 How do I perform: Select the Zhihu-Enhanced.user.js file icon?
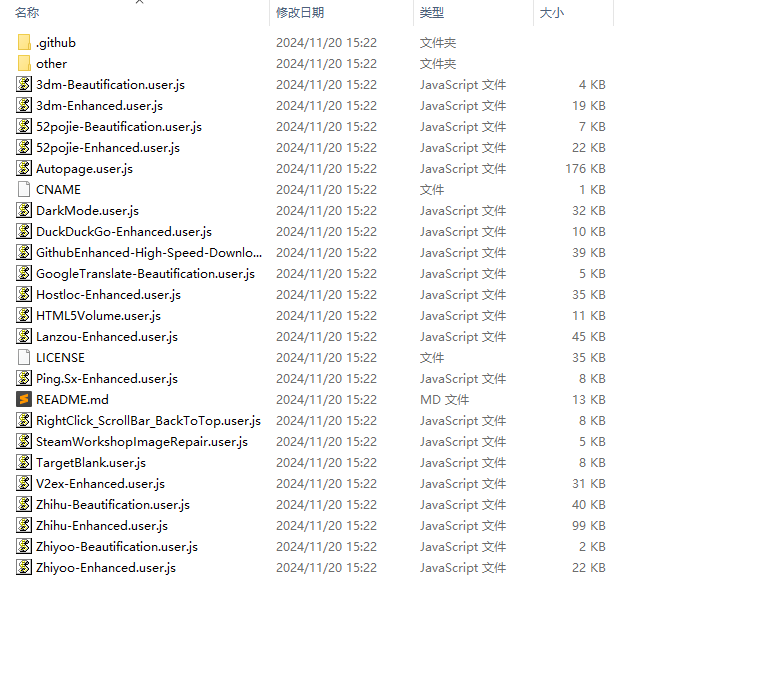pos(24,526)
